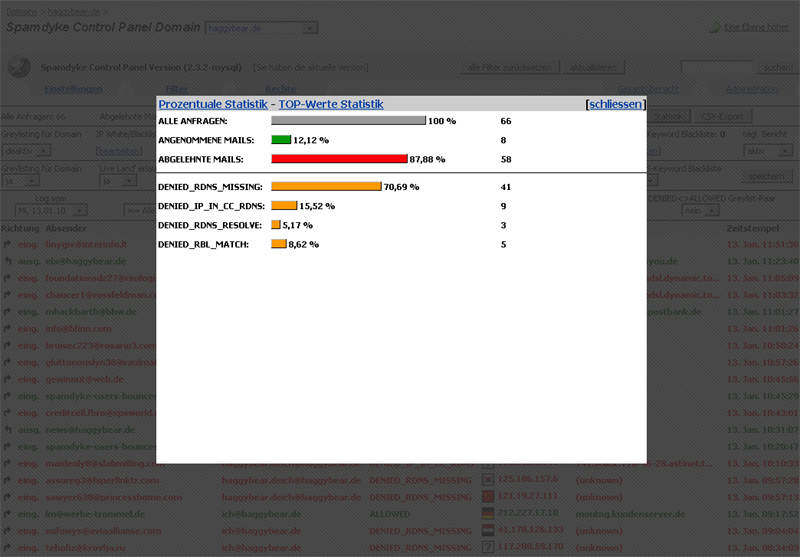Viewport: 800px width, 557px height.
Task: Open the haggybear.de domain dropdown
Action: [261, 28]
